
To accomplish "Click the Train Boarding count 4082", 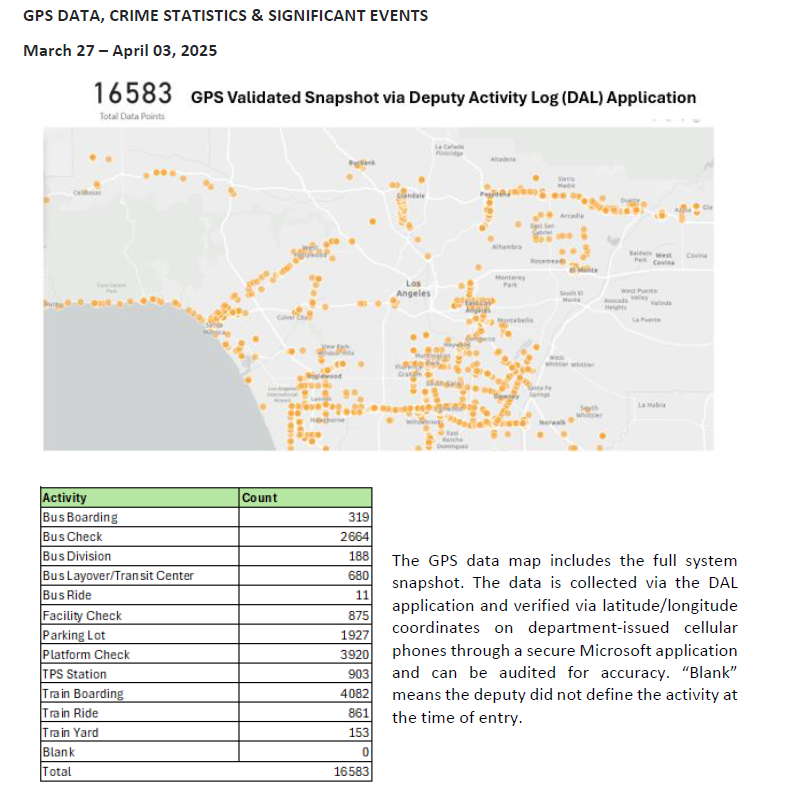I will [353, 693].
